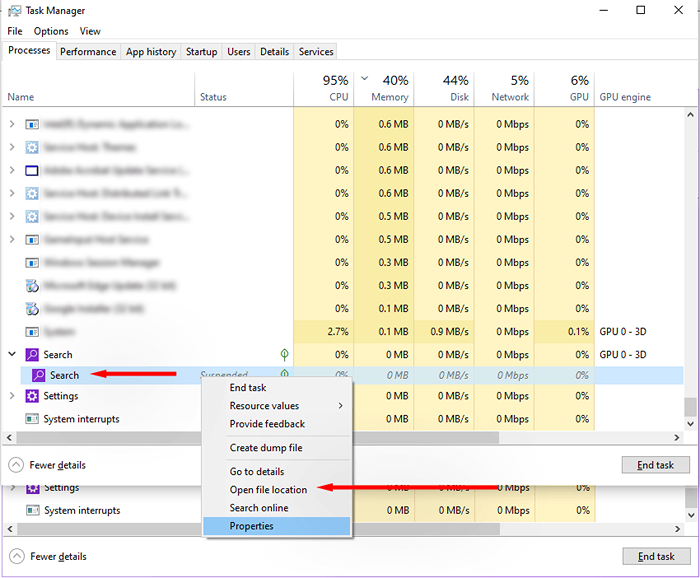The width and height of the screenshot is (700, 578).
Task: Click the 0.9 MB/s disk value
Action: click(x=450, y=332)
